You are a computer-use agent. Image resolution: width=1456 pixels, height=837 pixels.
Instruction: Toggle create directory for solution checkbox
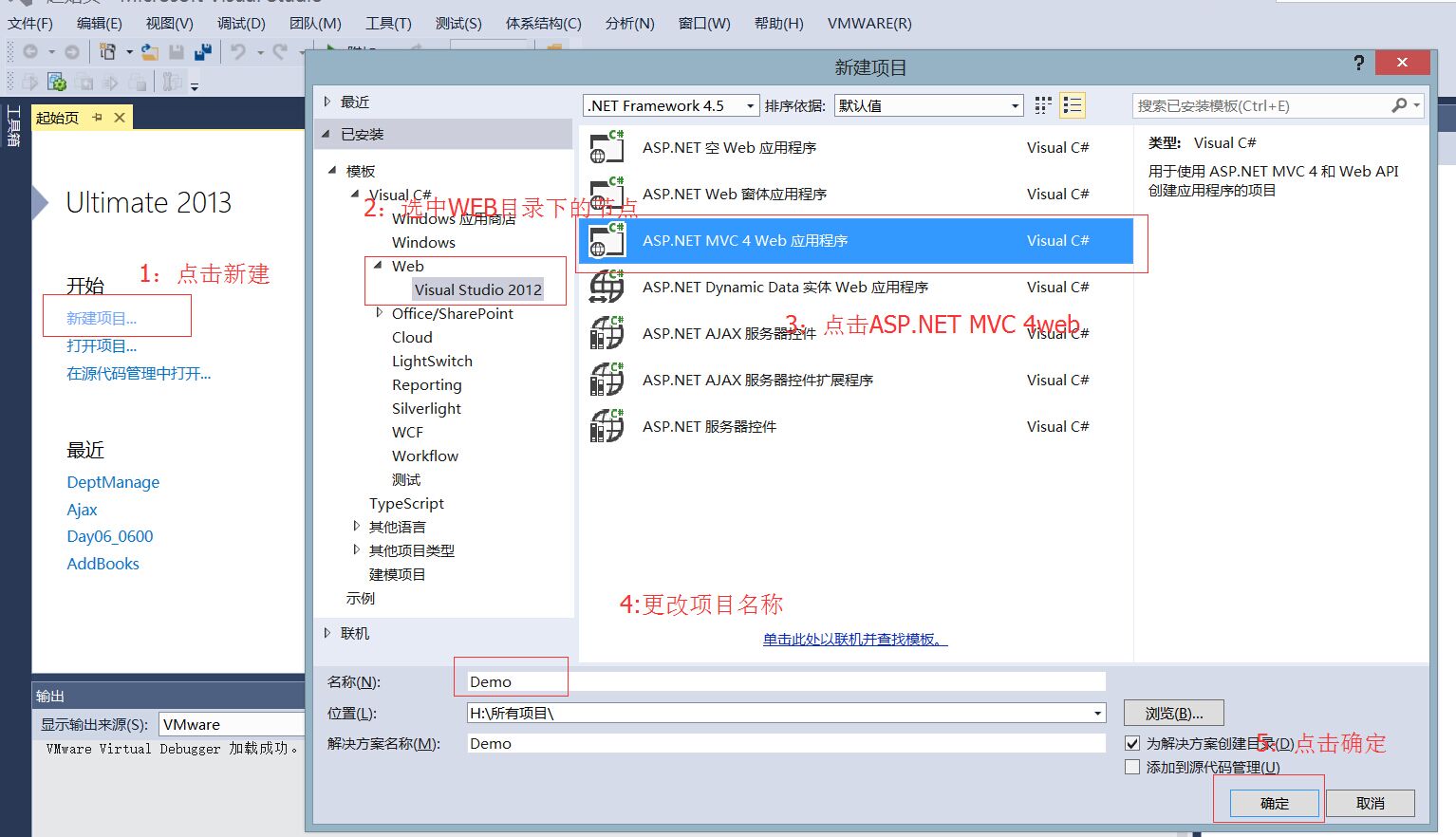point(1132,743)
